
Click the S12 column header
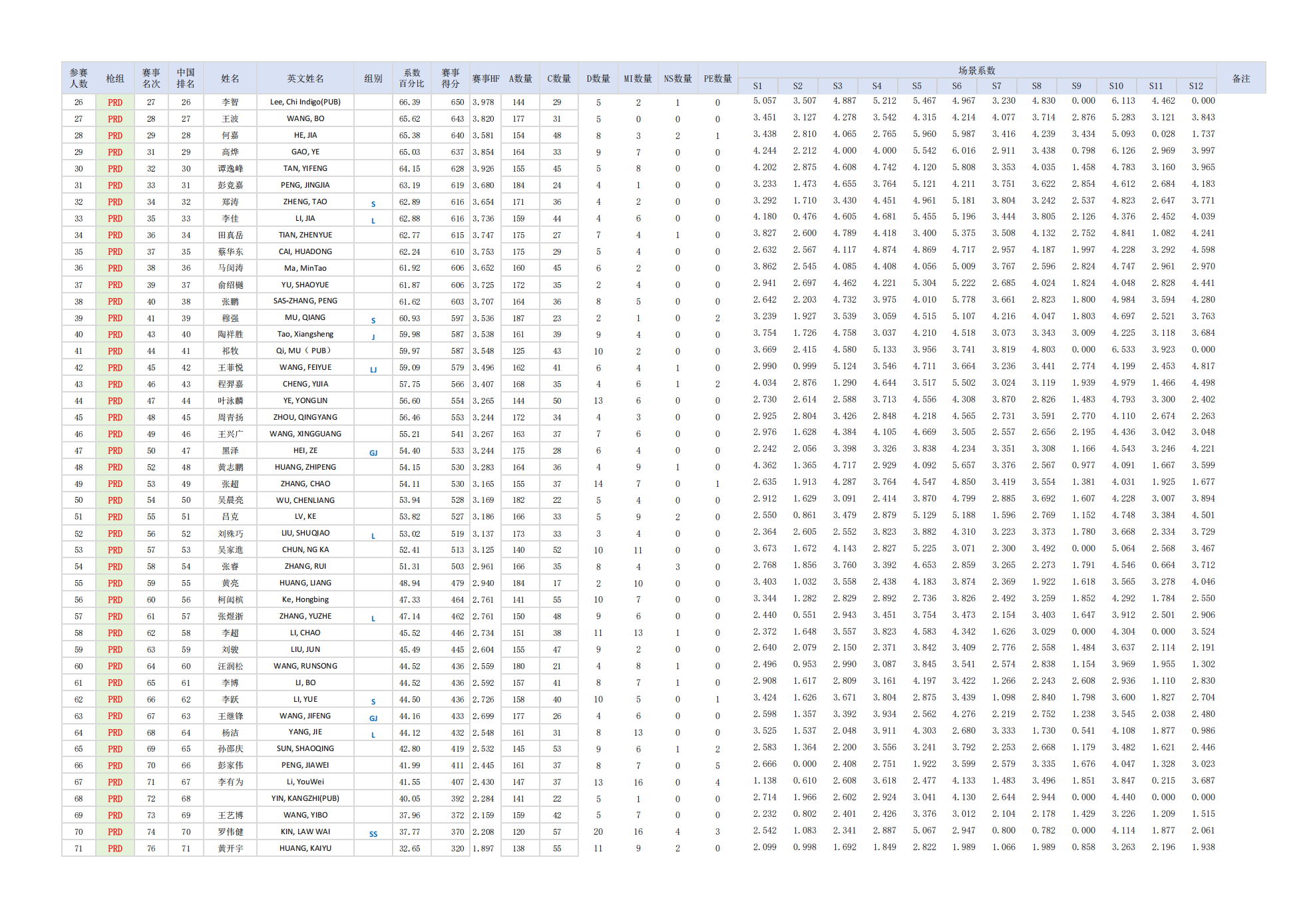pyautogui.click(x=1196, y=86)
